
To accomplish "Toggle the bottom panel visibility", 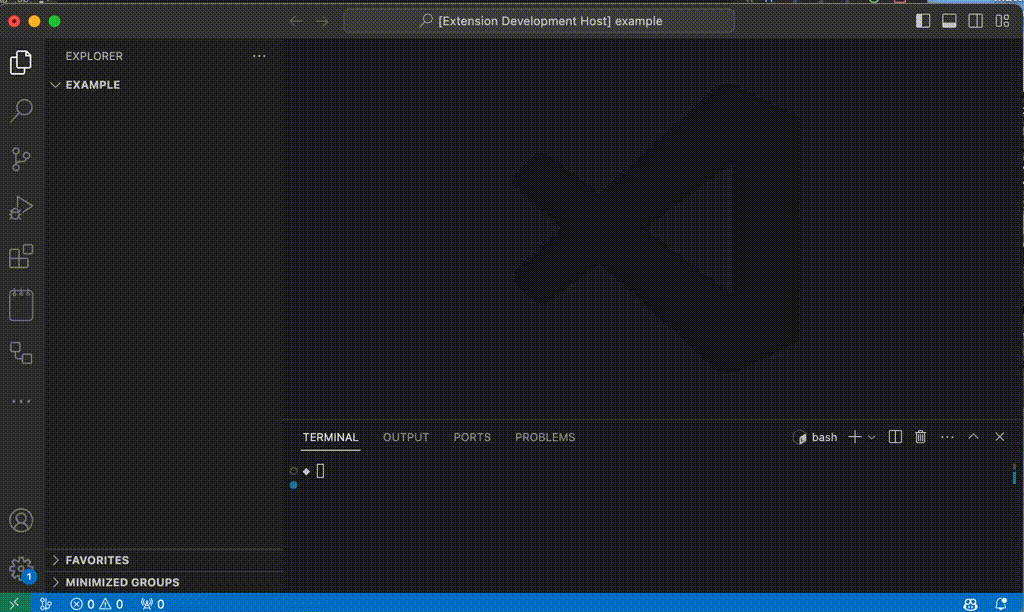I will coord(949,22).
